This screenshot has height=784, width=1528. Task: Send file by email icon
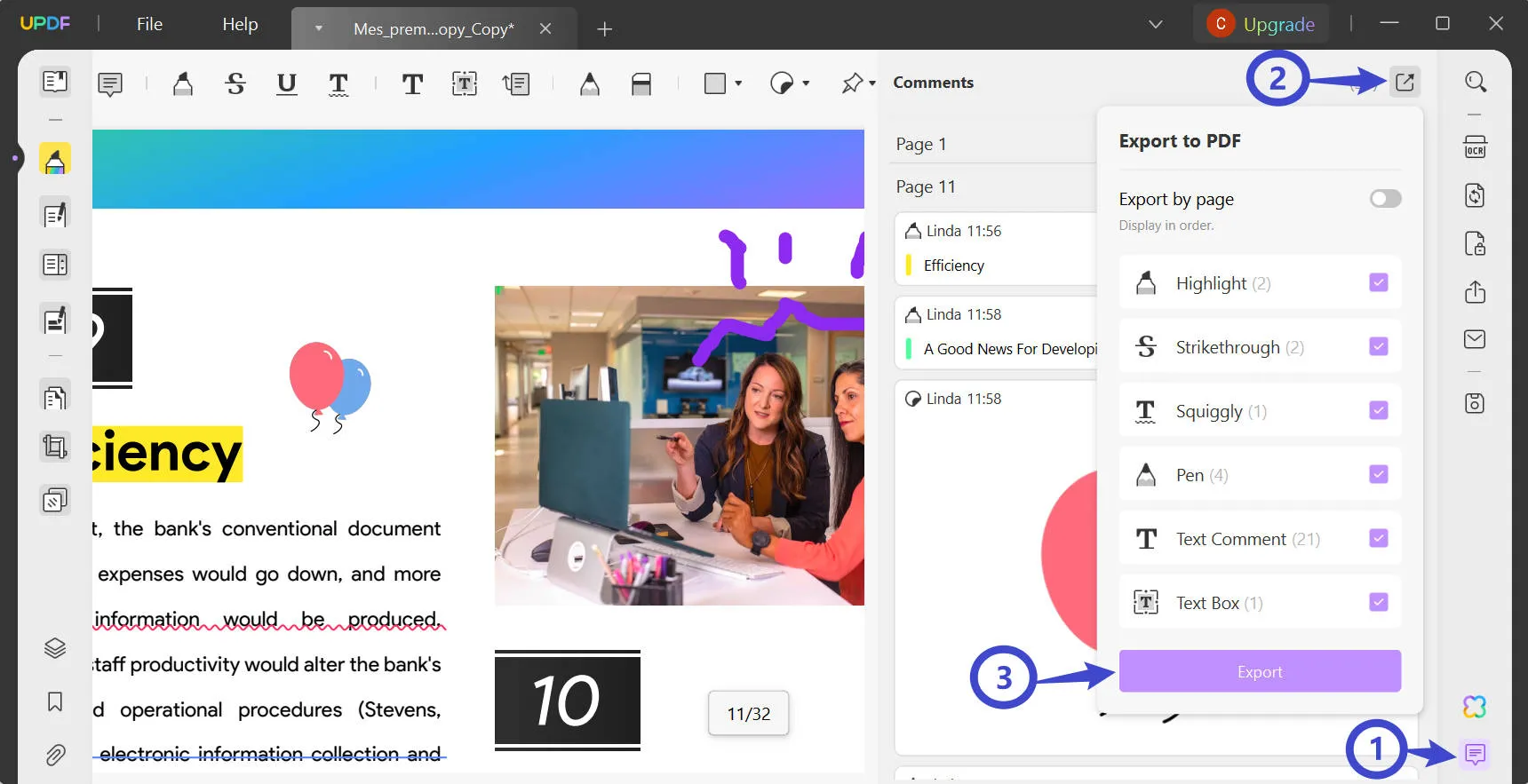pyautogui.click(x=1475, y=339)
